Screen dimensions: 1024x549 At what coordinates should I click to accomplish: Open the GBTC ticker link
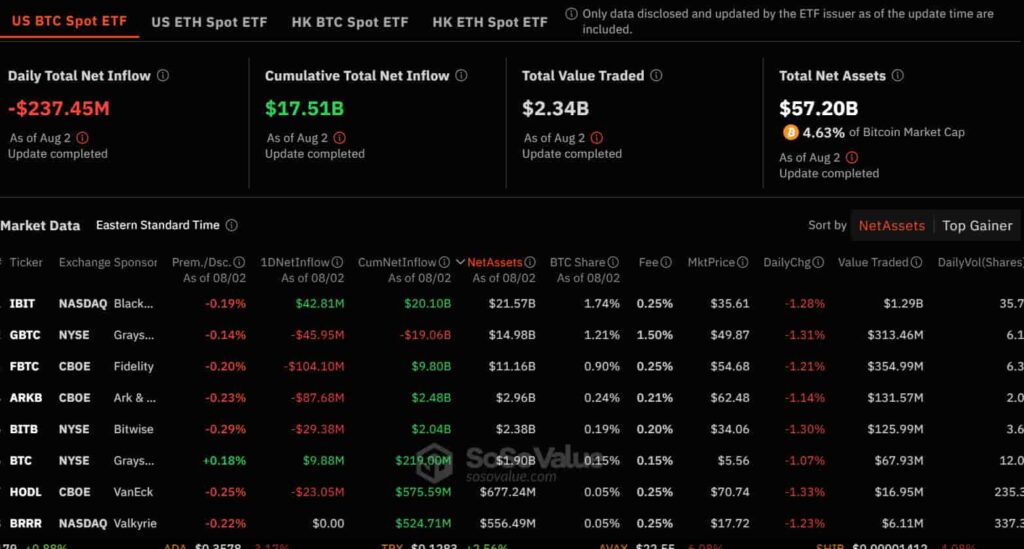tap(24, 335)
